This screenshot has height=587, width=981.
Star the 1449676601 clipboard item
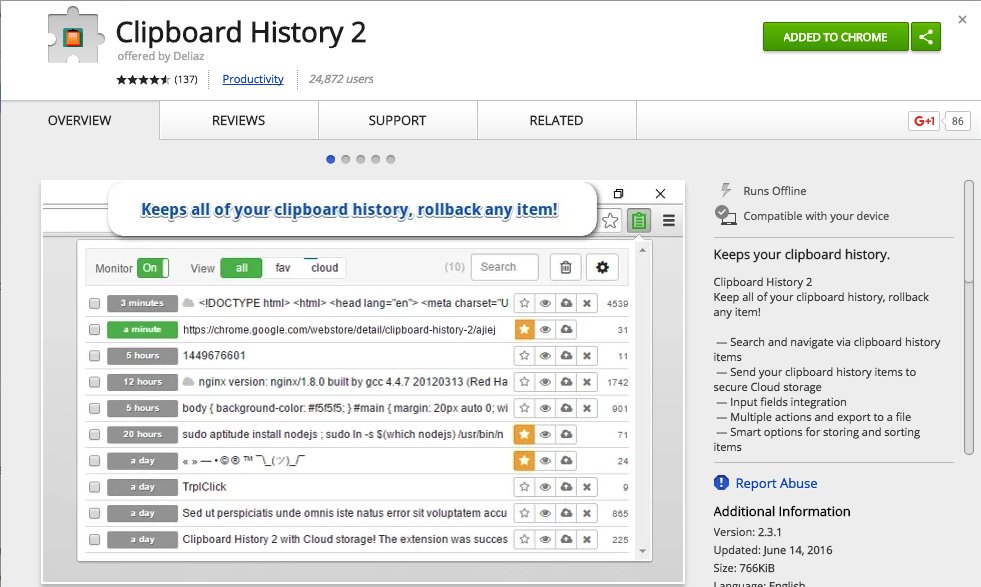tap(524, 355)
